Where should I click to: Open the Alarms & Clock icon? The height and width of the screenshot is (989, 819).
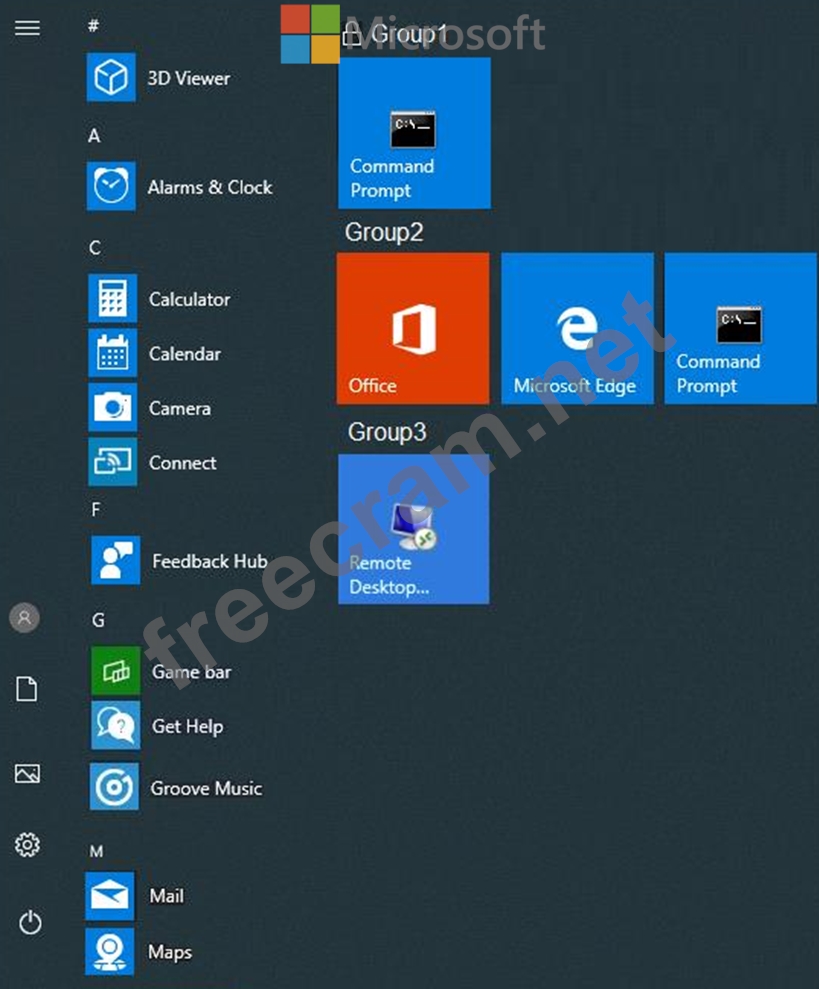tap(111, 186)
